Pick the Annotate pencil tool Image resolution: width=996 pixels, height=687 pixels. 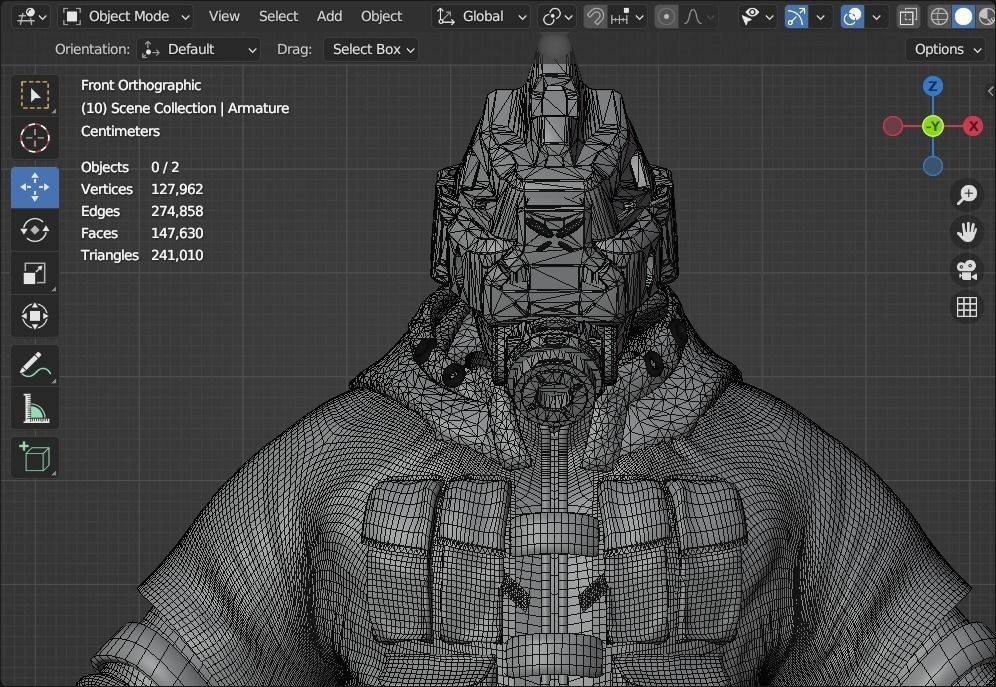pos(35,366)
